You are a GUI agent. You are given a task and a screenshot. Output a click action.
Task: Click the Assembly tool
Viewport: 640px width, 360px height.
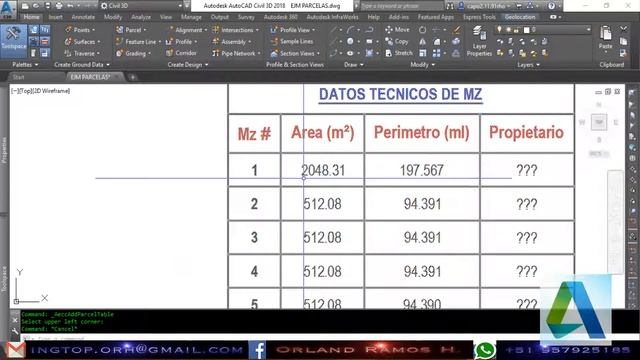pos(231,42)
